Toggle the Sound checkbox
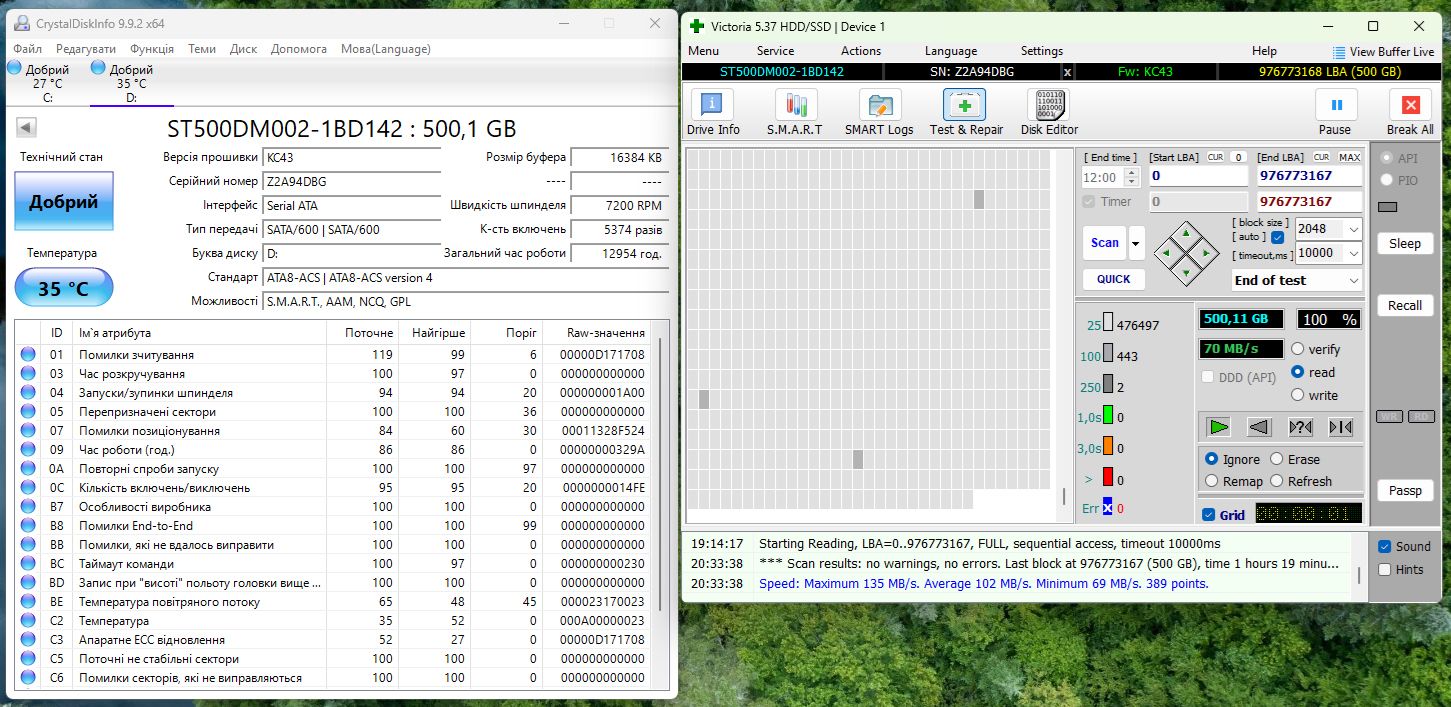1451x707 pixels. [x=1384, y=546]
